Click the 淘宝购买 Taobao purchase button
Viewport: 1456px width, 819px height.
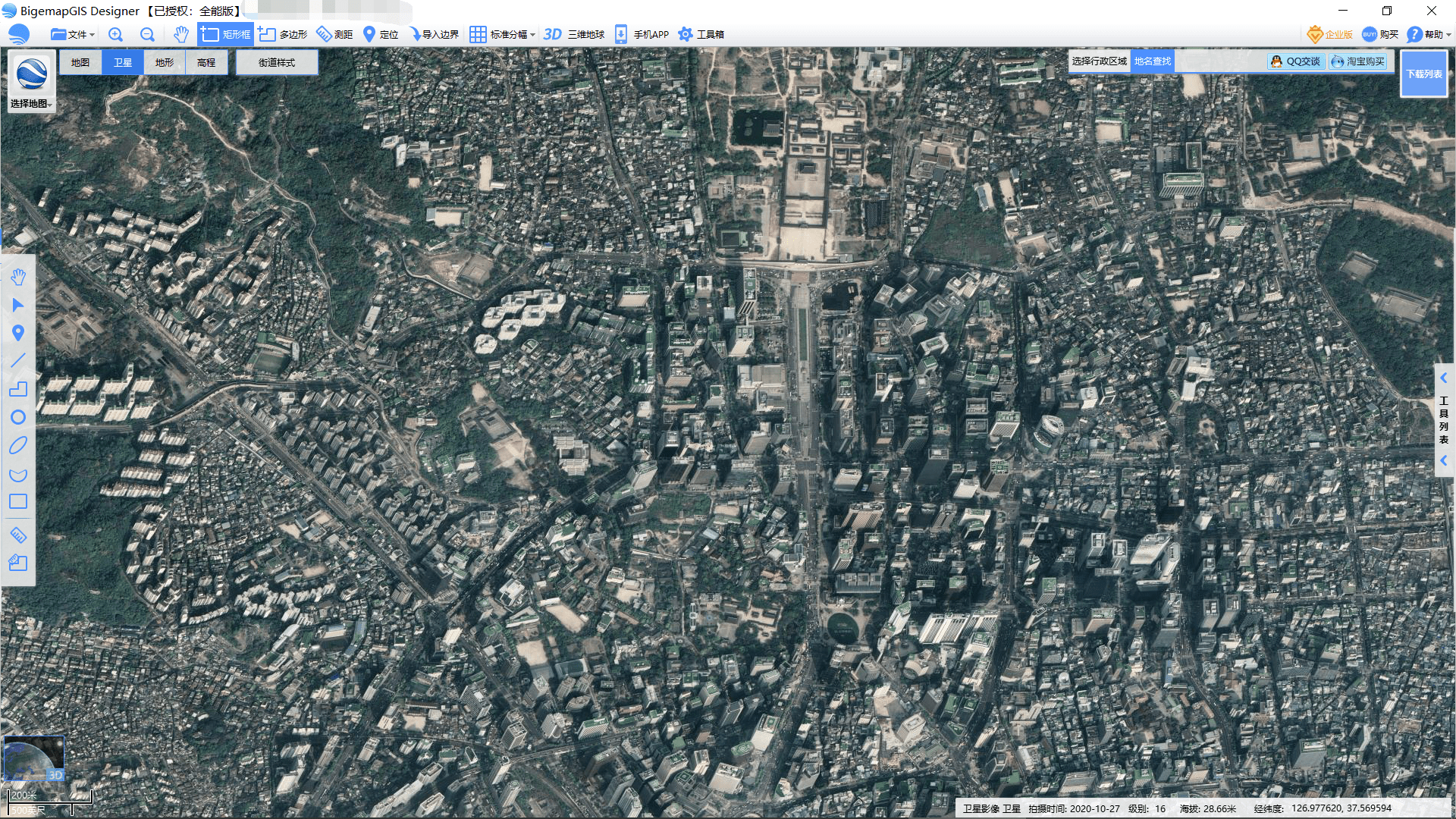coord(1358,61)
